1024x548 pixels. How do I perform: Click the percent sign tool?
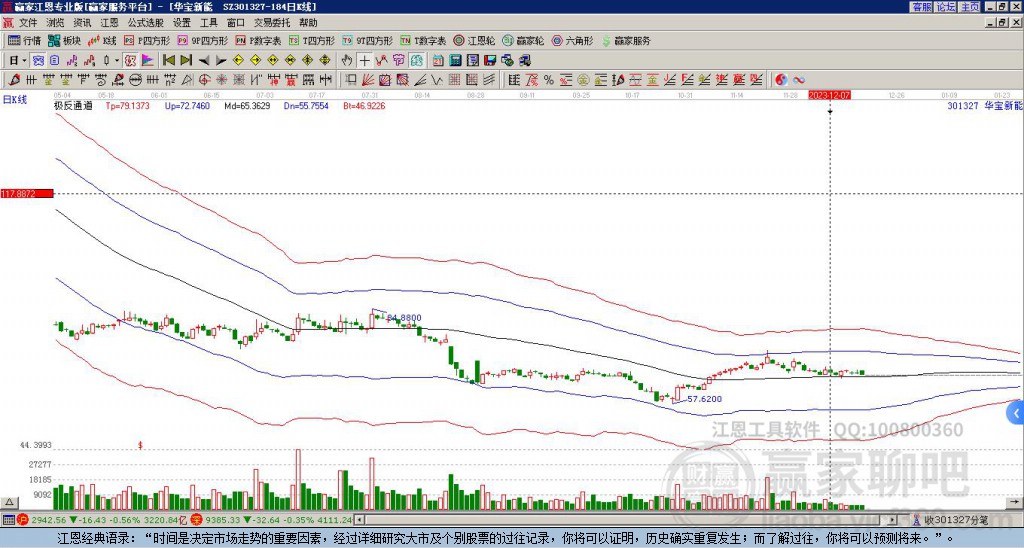[x=549, y=80]
